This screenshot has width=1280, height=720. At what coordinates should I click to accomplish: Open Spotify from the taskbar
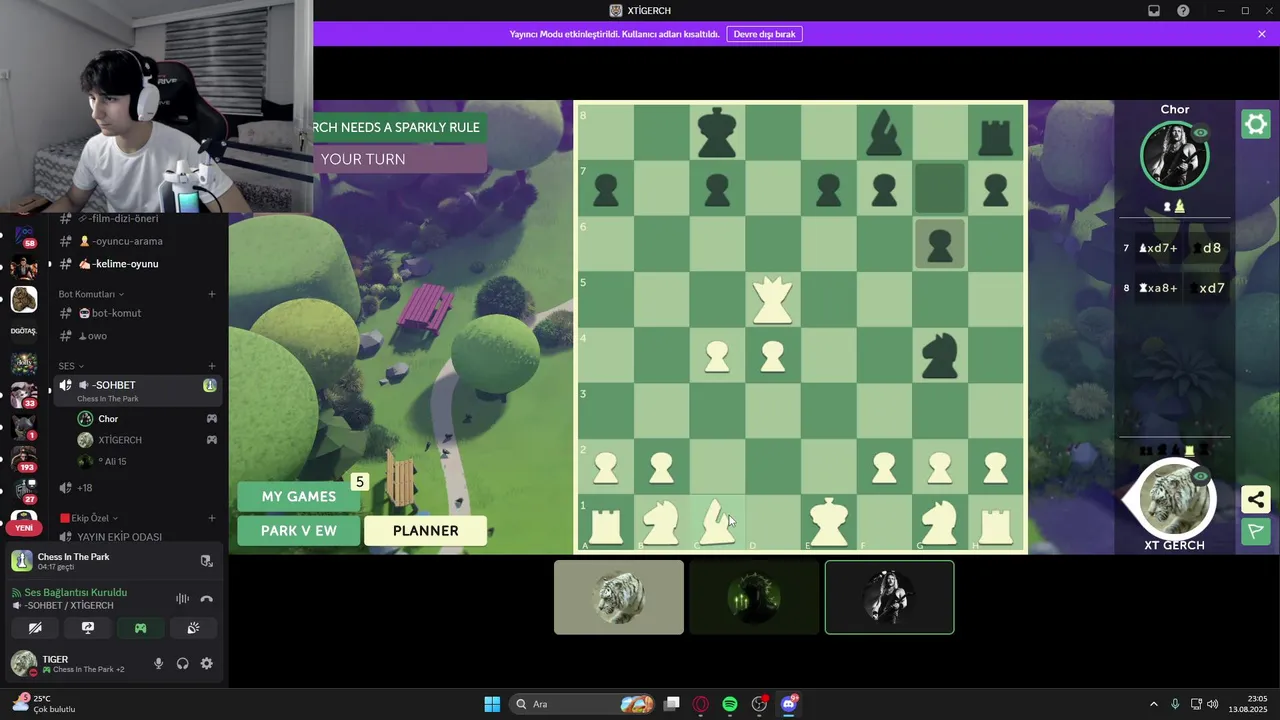click(730, 704)
